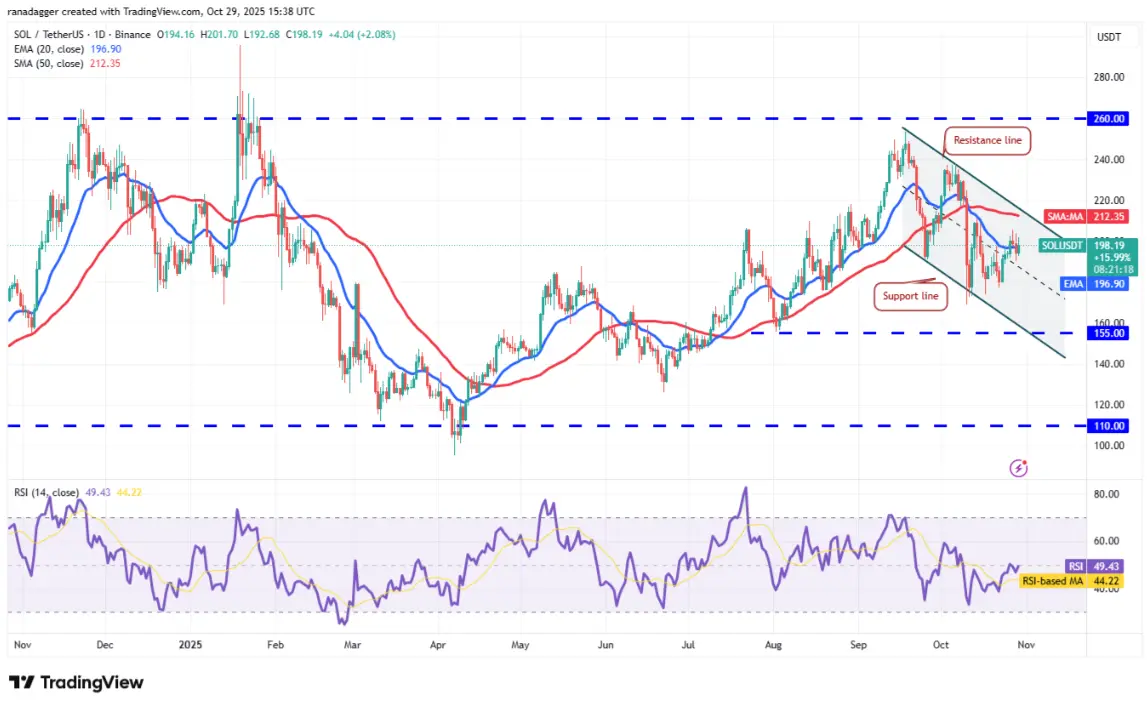Click the 110.00 horizontal level label

[x=1108, y=426]
